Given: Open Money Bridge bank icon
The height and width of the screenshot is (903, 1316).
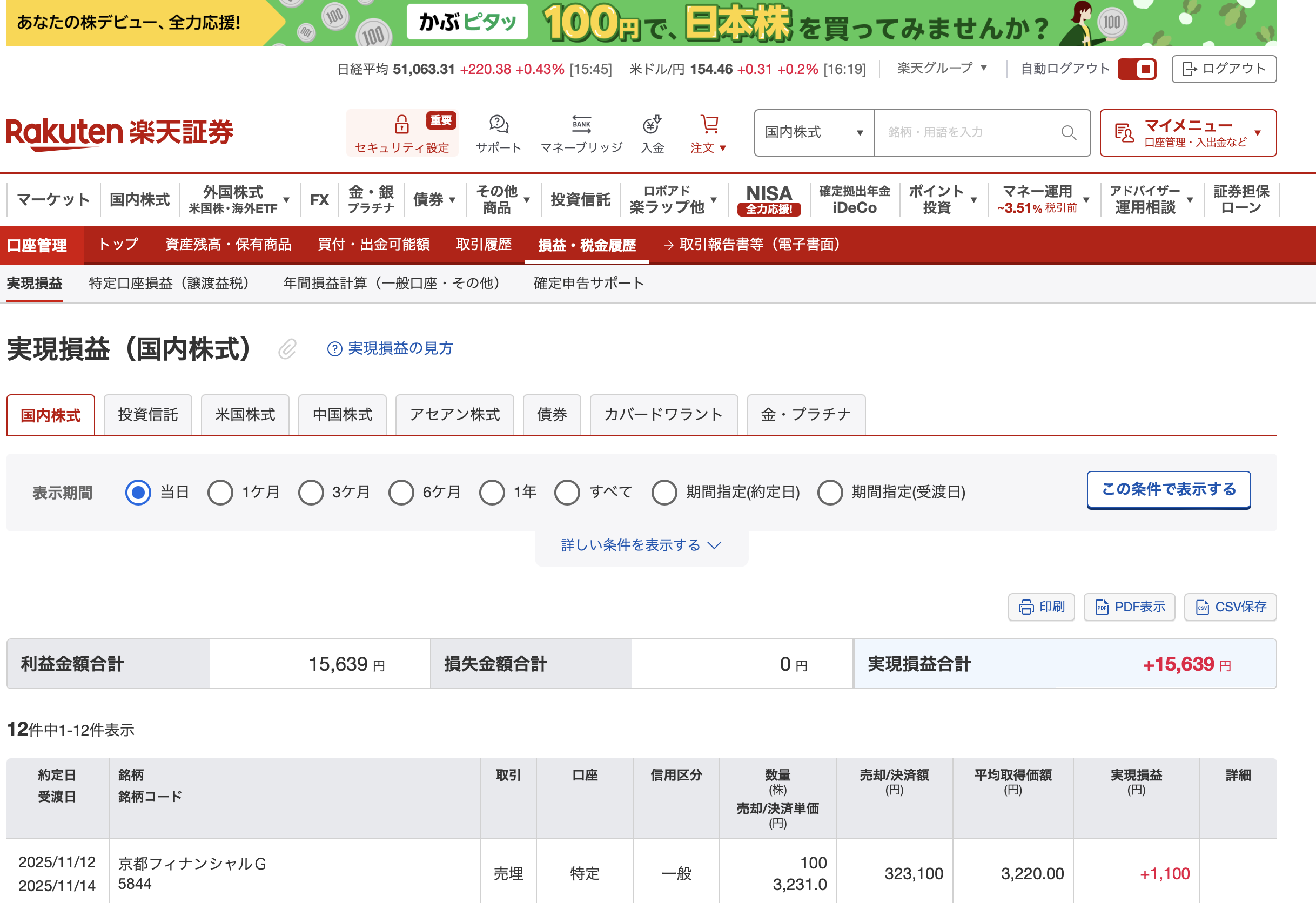Looking at the screenshot, I should tap(581, 124).
